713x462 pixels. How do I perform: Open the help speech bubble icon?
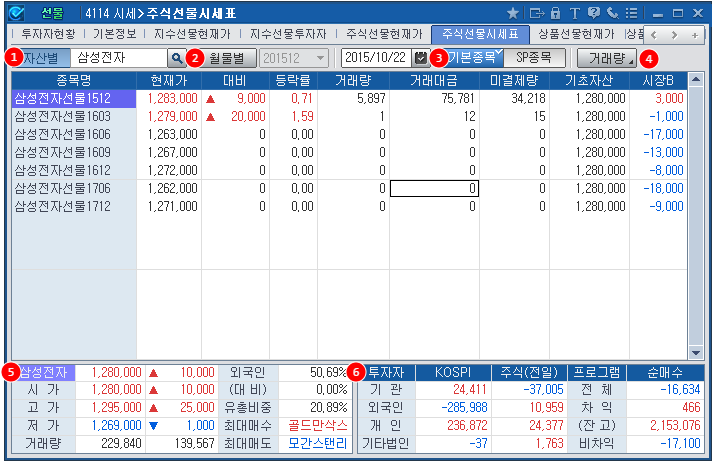point(593,13)
